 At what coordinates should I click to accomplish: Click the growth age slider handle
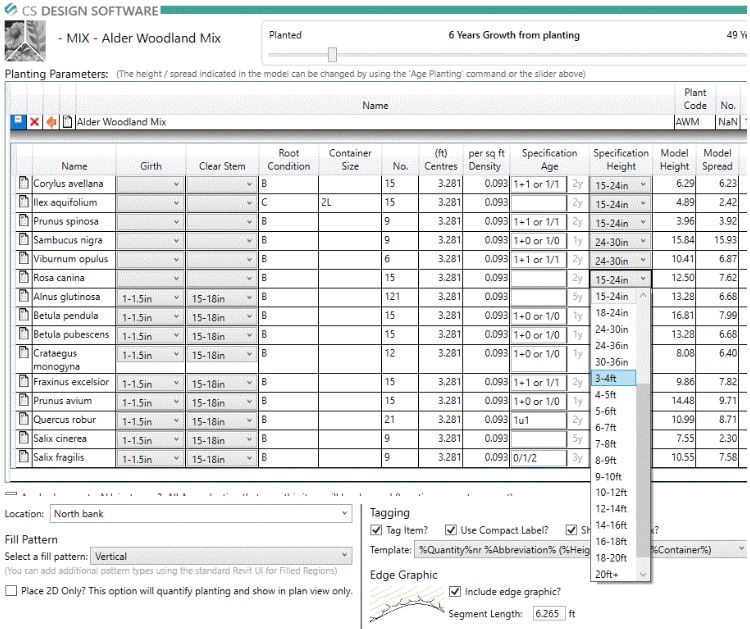pos(332,54)
